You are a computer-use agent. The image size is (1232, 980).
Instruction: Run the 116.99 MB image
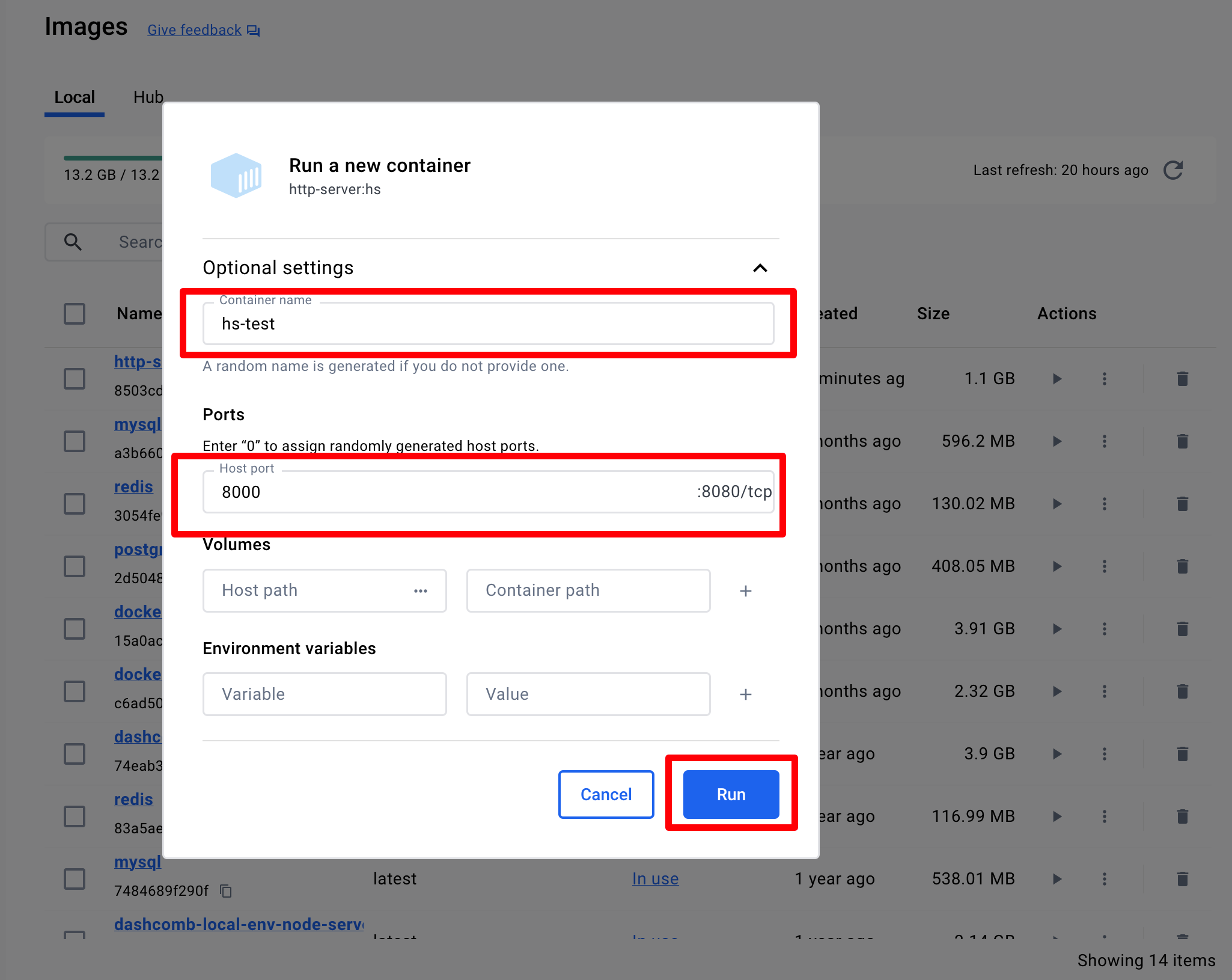(1057, 816)
